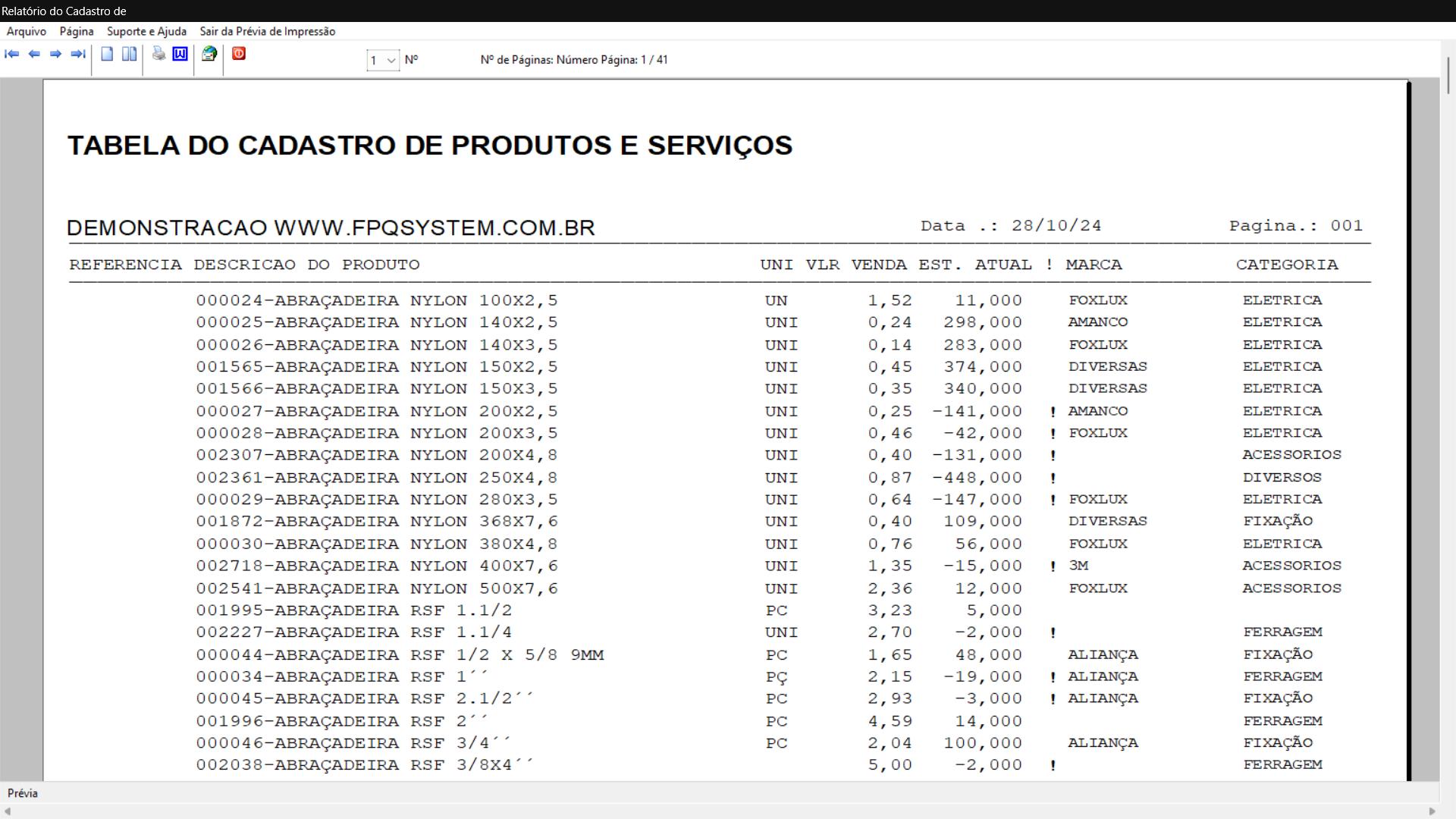Click the Nº de Páginas page counter text
Viewport: 1456px width, 819px height.
click(574, 60)
